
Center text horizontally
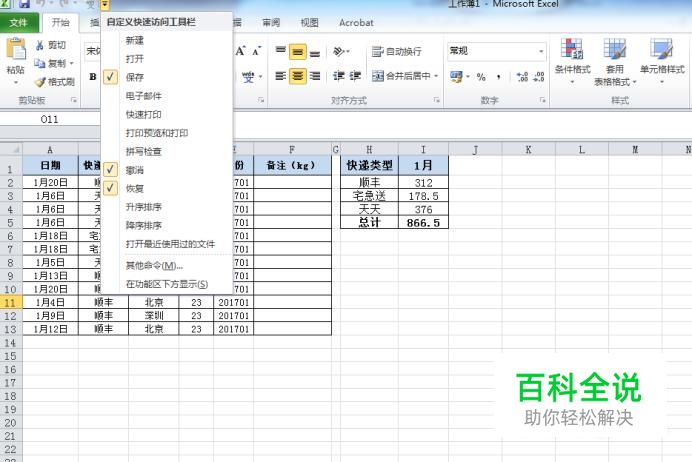point(298,76)
